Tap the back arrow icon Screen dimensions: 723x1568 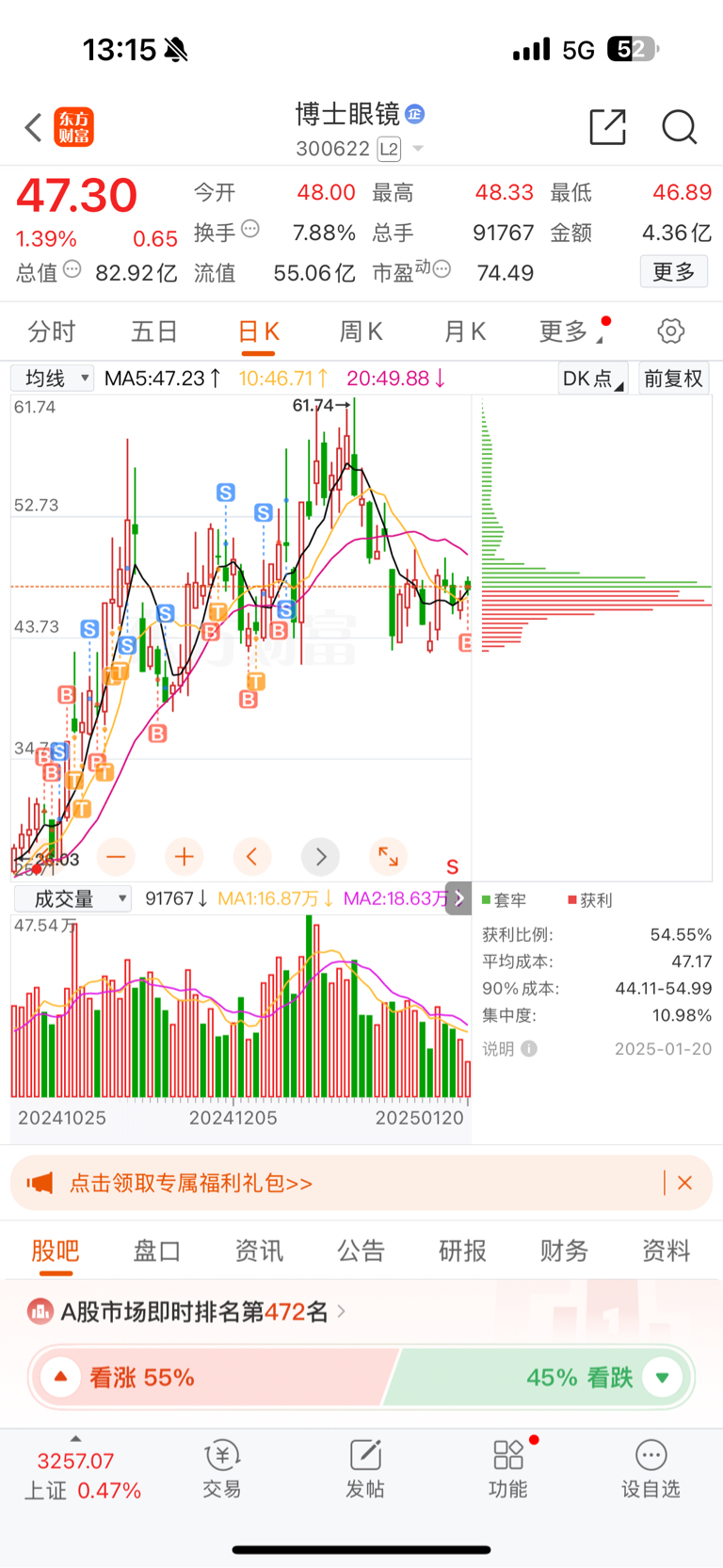point(34,127)
